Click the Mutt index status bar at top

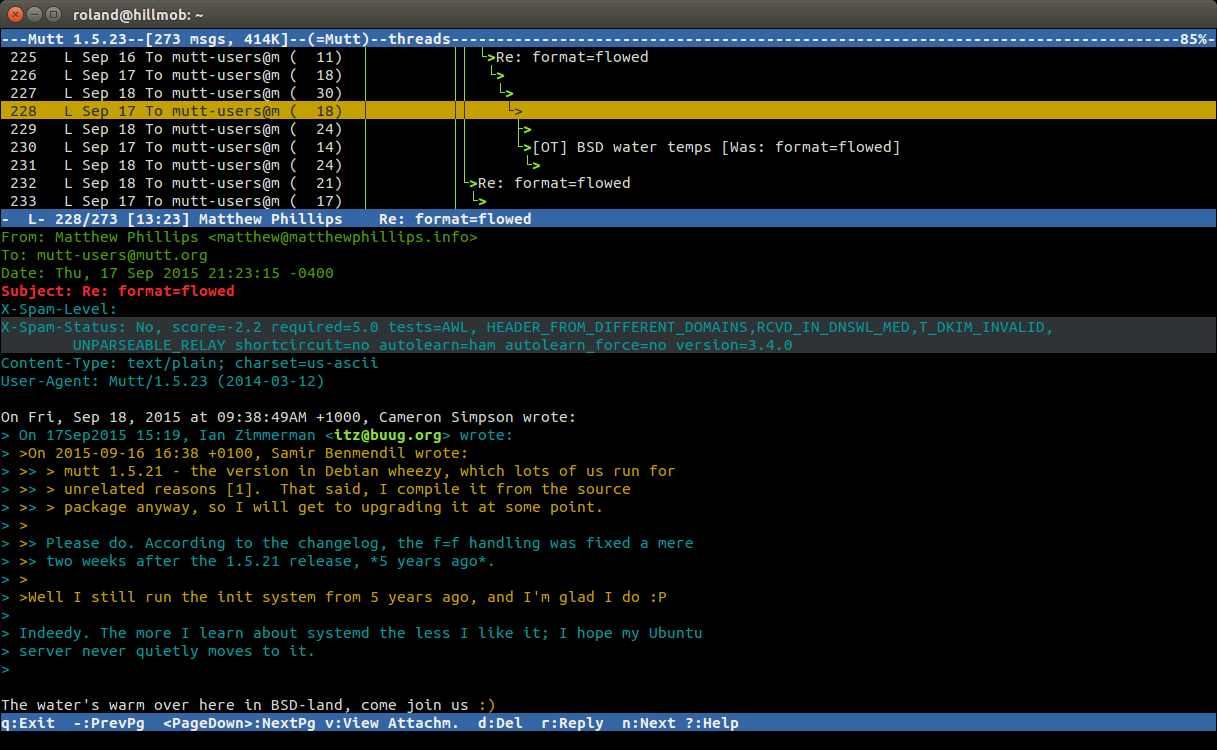pos(608,39)
